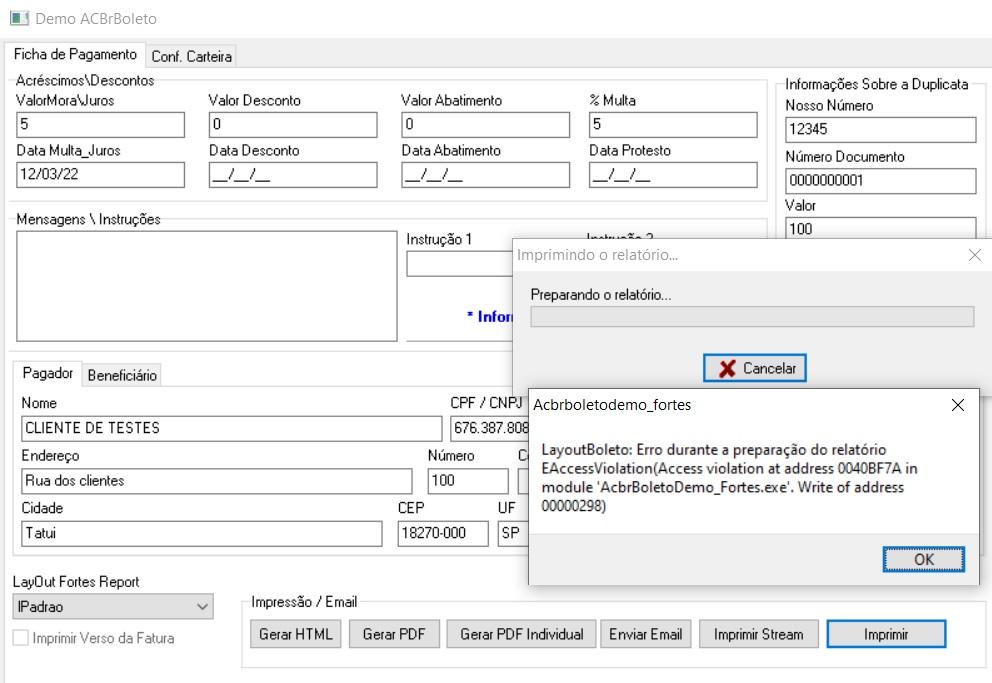Screen dimensions: 992x683
Task: Click the CPF / CNPJ field
Action: pyautogui.click(x=490, y=429)
